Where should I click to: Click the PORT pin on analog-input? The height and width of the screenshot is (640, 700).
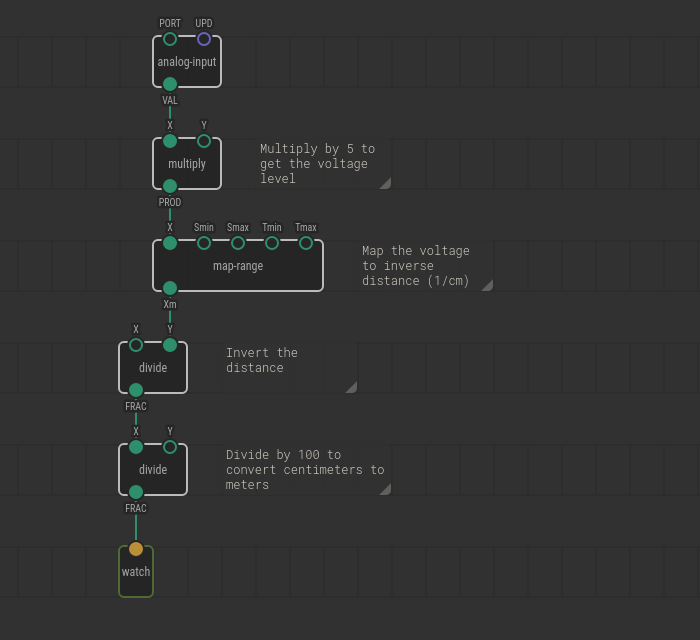(x=170, y=39)
